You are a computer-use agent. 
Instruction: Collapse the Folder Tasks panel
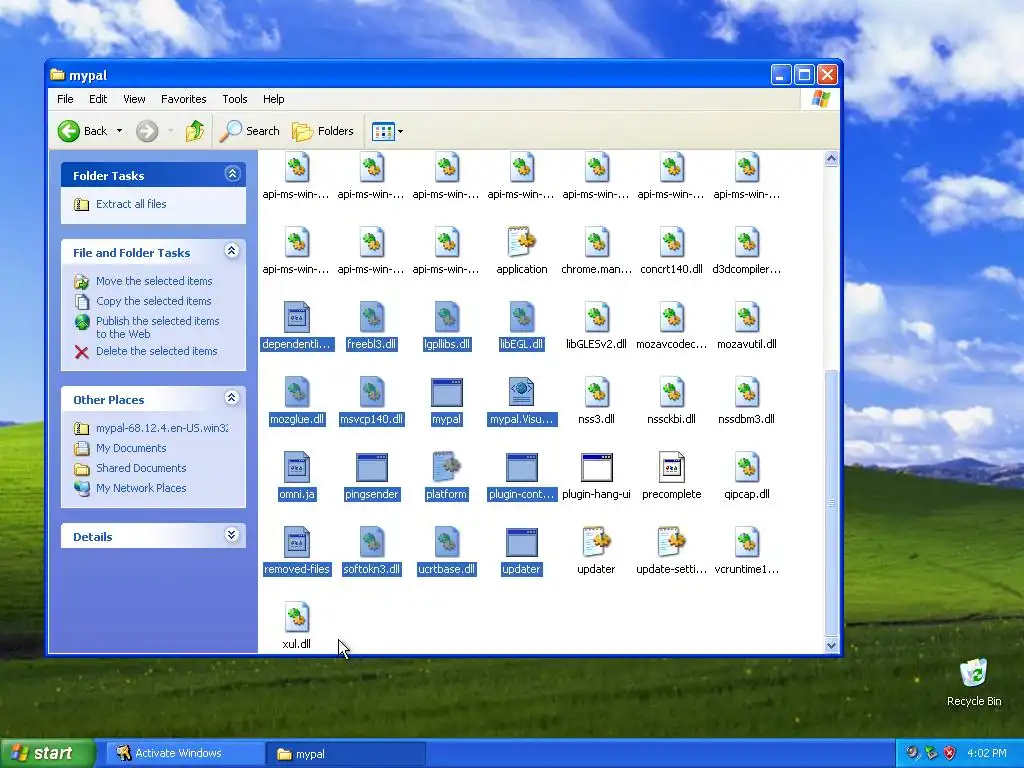[232, 174]
